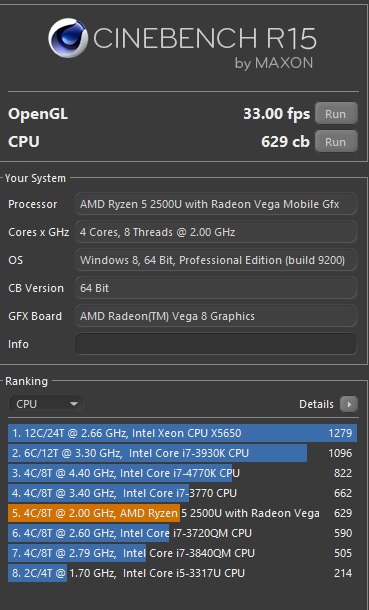The image size is (369, 610).
Task: Click the Cinebench sphere logo icon
Action: pyautogui.click(x=68, y=38)
